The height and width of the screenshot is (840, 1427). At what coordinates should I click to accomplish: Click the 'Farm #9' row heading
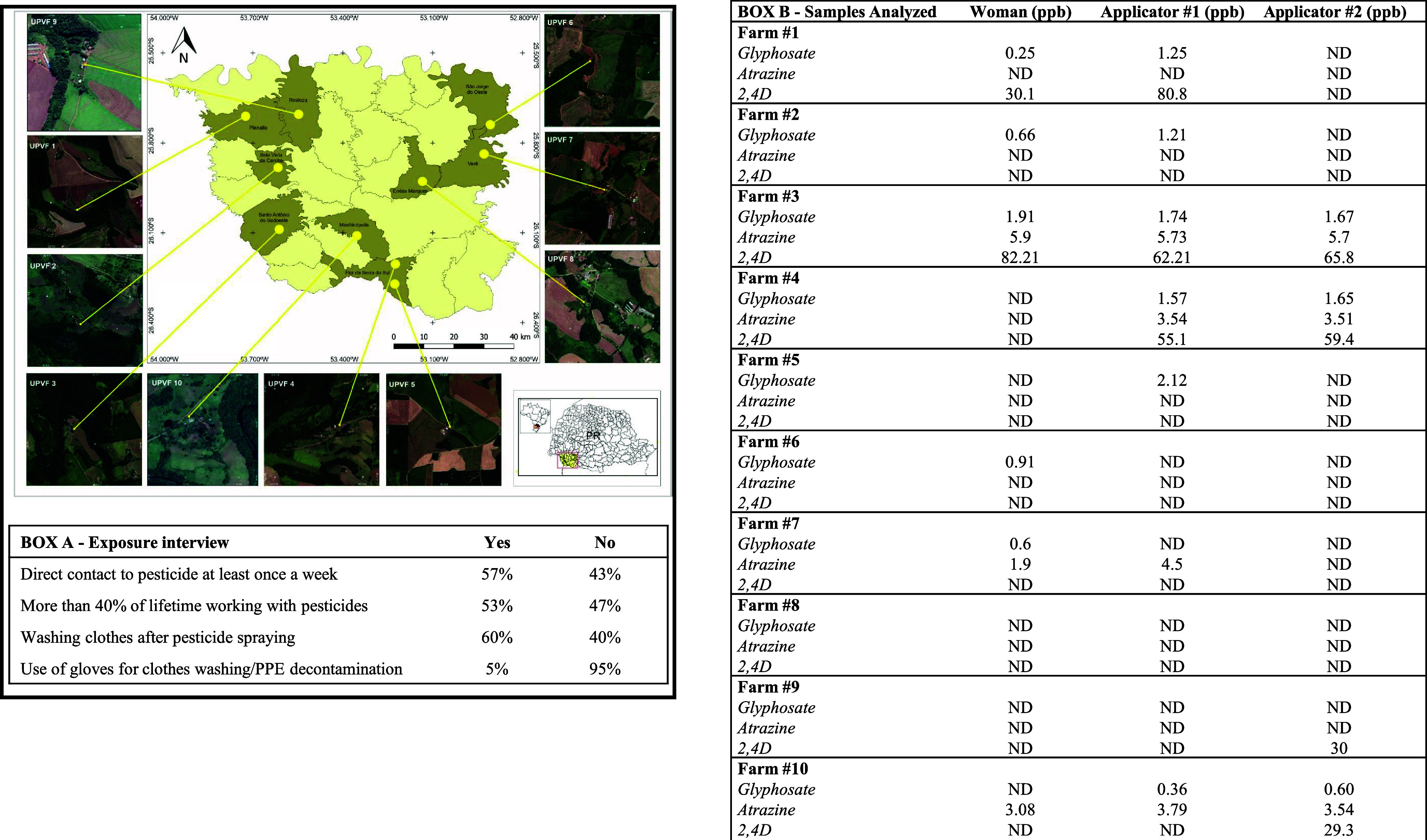[x=768, y=687]
